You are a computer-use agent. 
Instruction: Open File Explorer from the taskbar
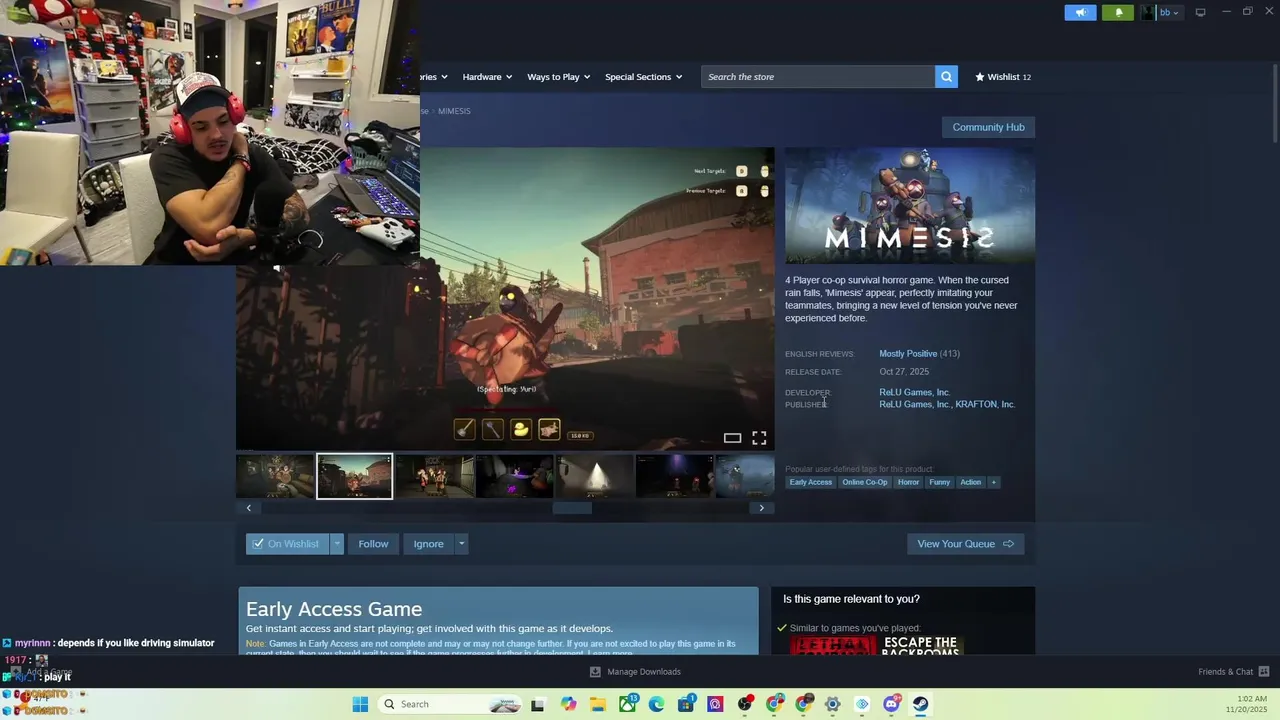coord(598,704)
